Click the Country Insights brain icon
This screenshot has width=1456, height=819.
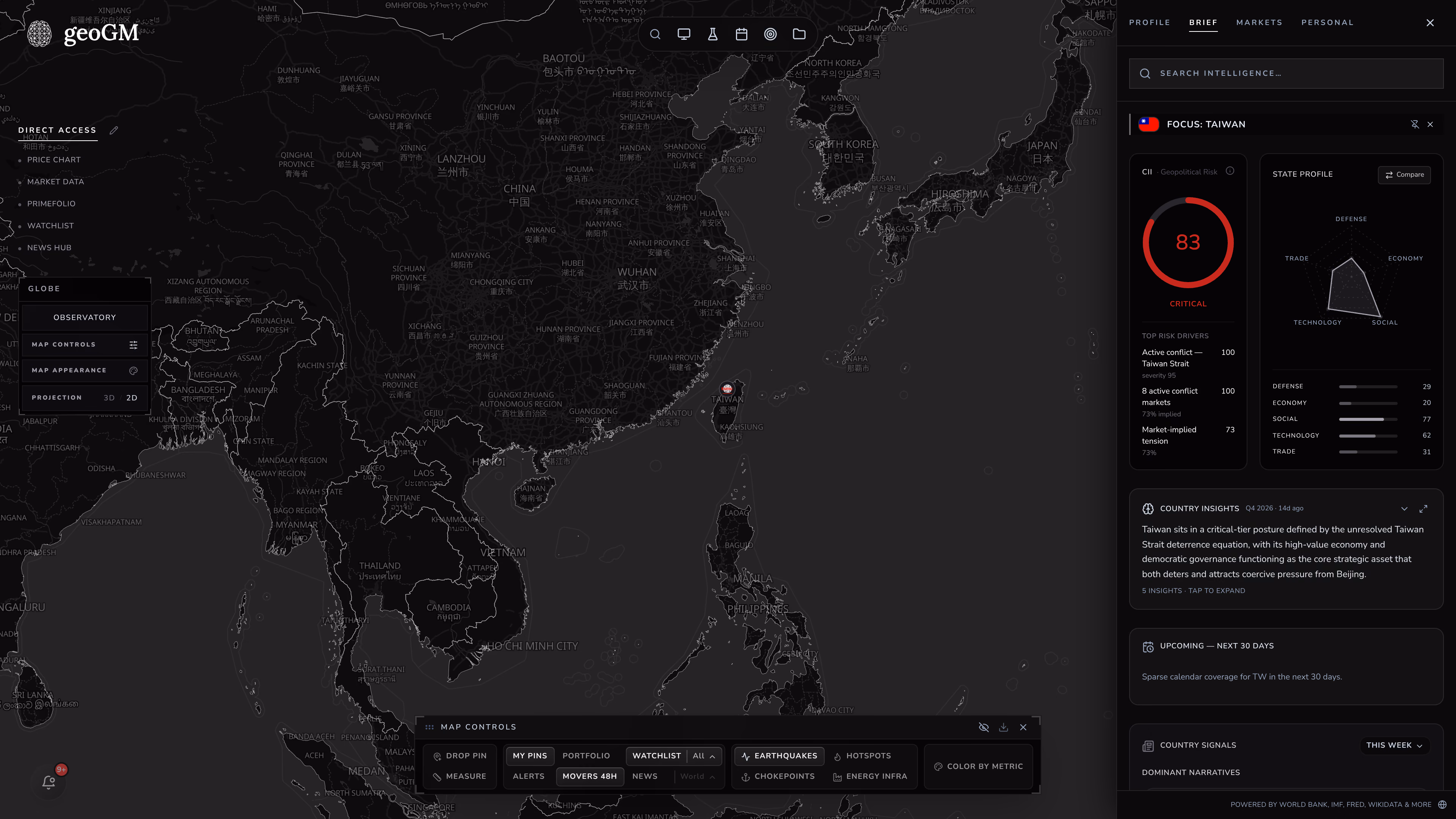click(x=1148, y=509)
